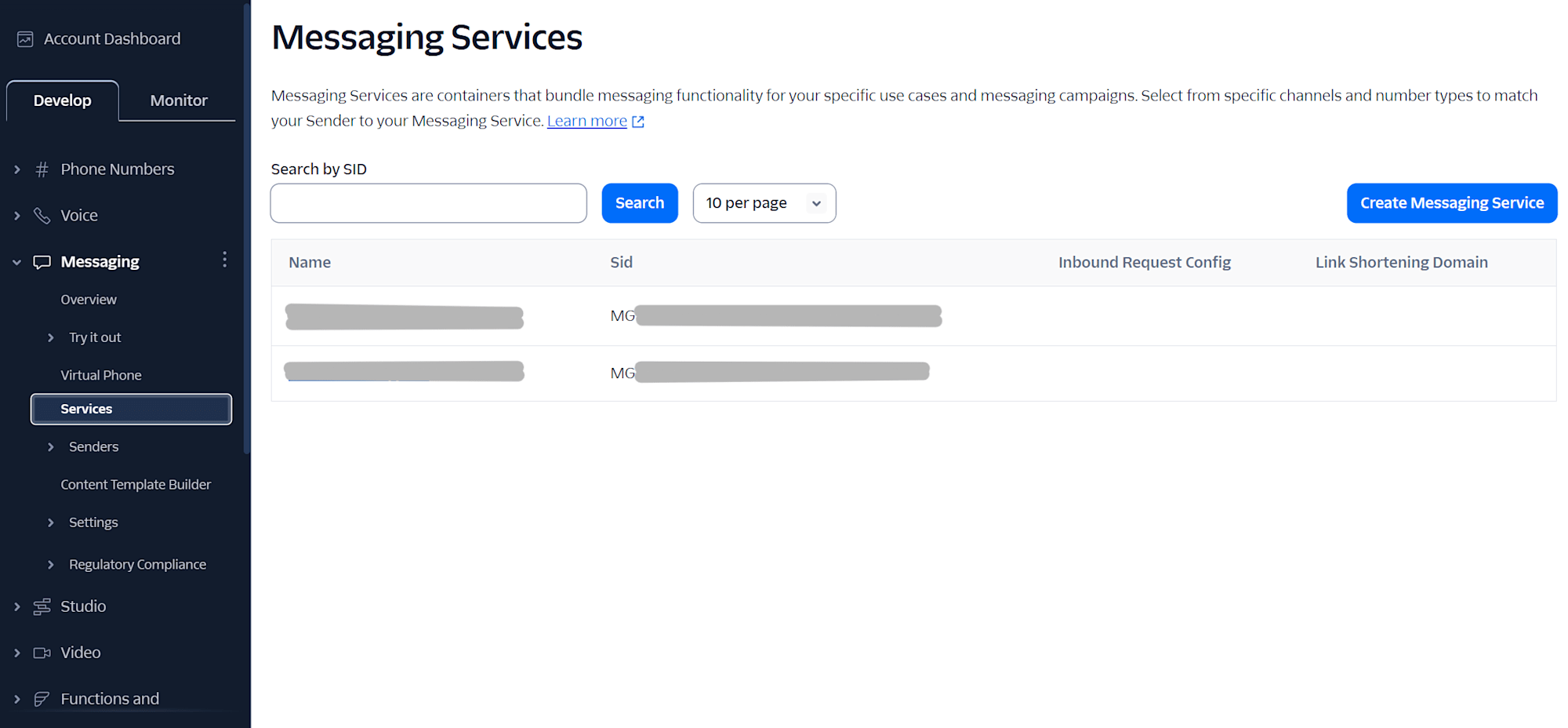
Task: Open the second redacted service name
Action: tap(405, 371)
